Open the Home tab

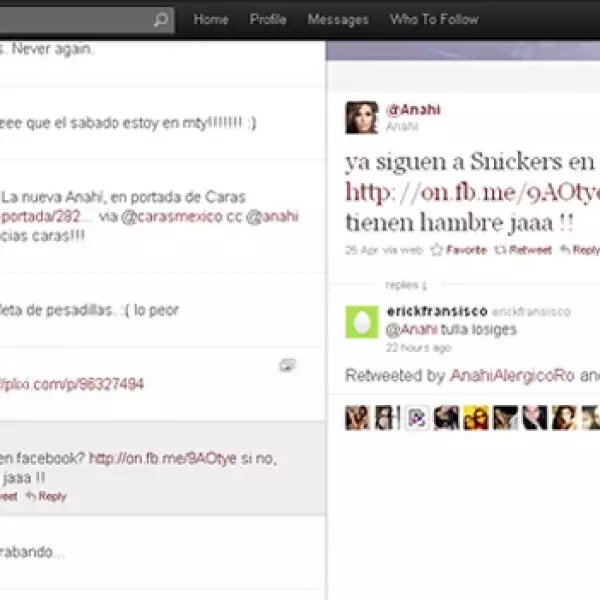click(211, 20)
